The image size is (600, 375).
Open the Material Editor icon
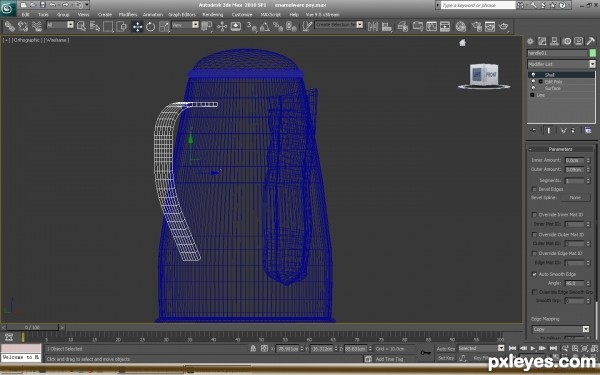pyautogui.click(x=461, y=26)
